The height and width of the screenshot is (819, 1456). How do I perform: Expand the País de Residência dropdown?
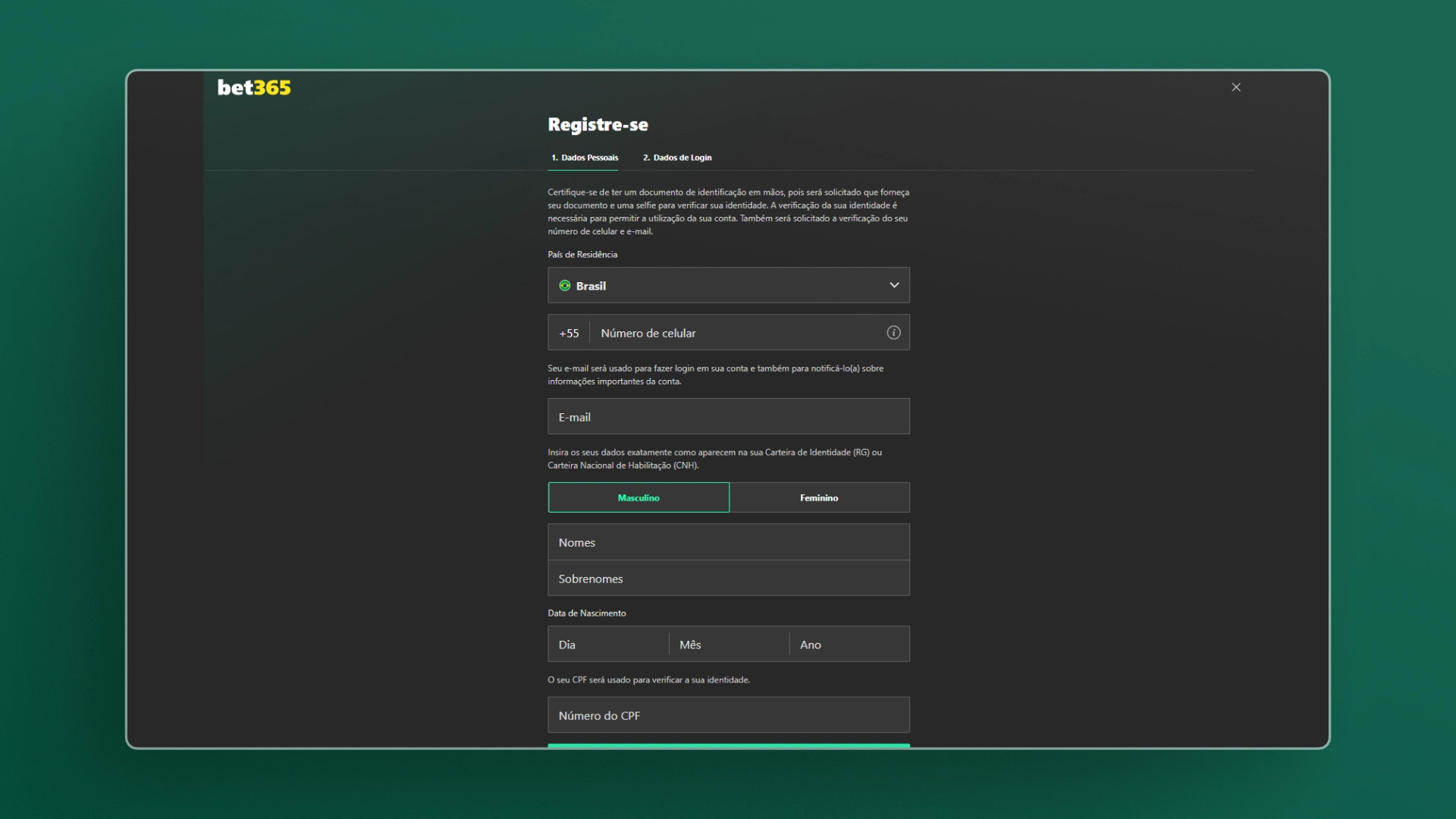[728, 285]
